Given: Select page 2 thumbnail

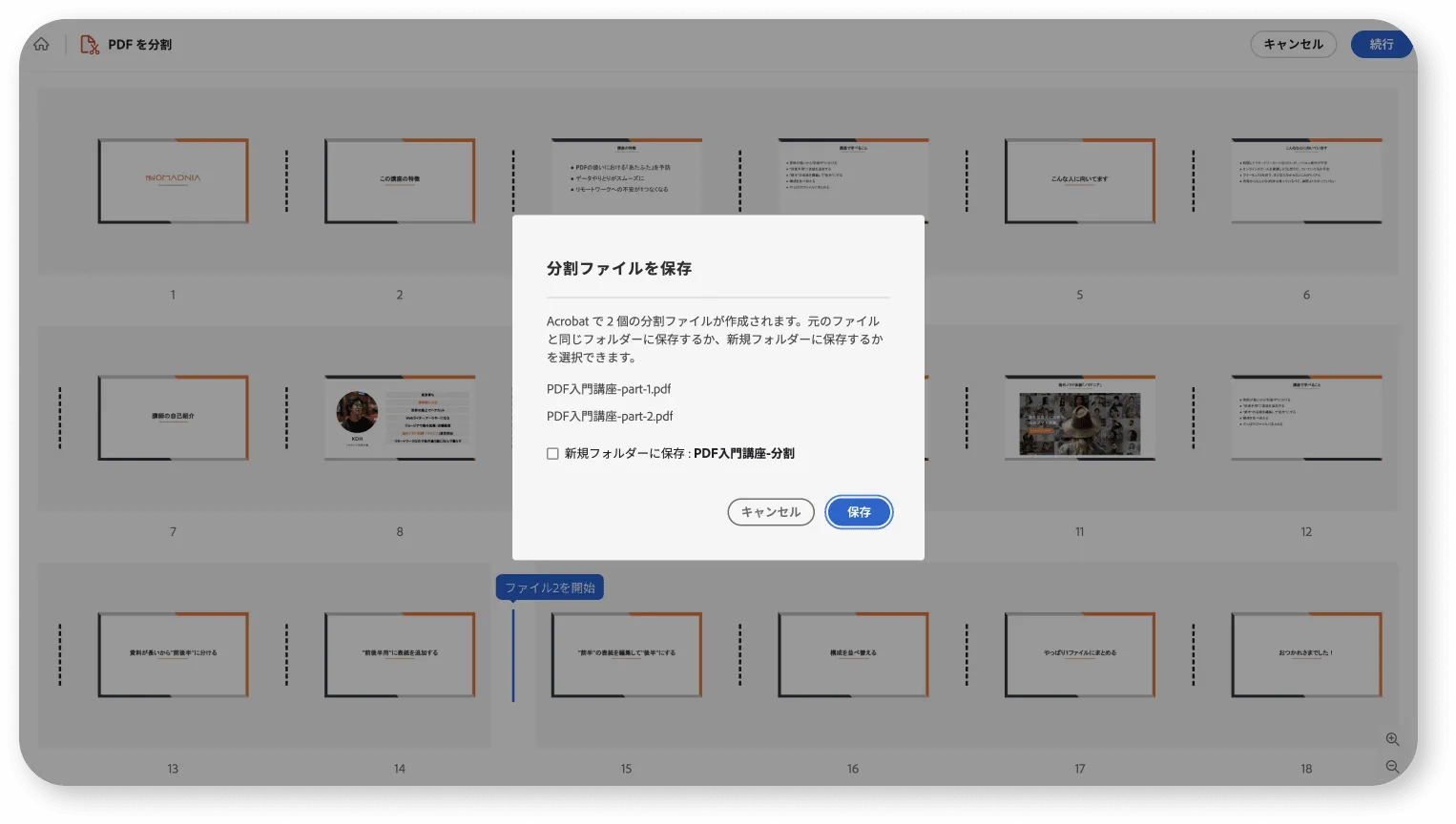Looking at the screenshot, I should (x=400, y=180).
